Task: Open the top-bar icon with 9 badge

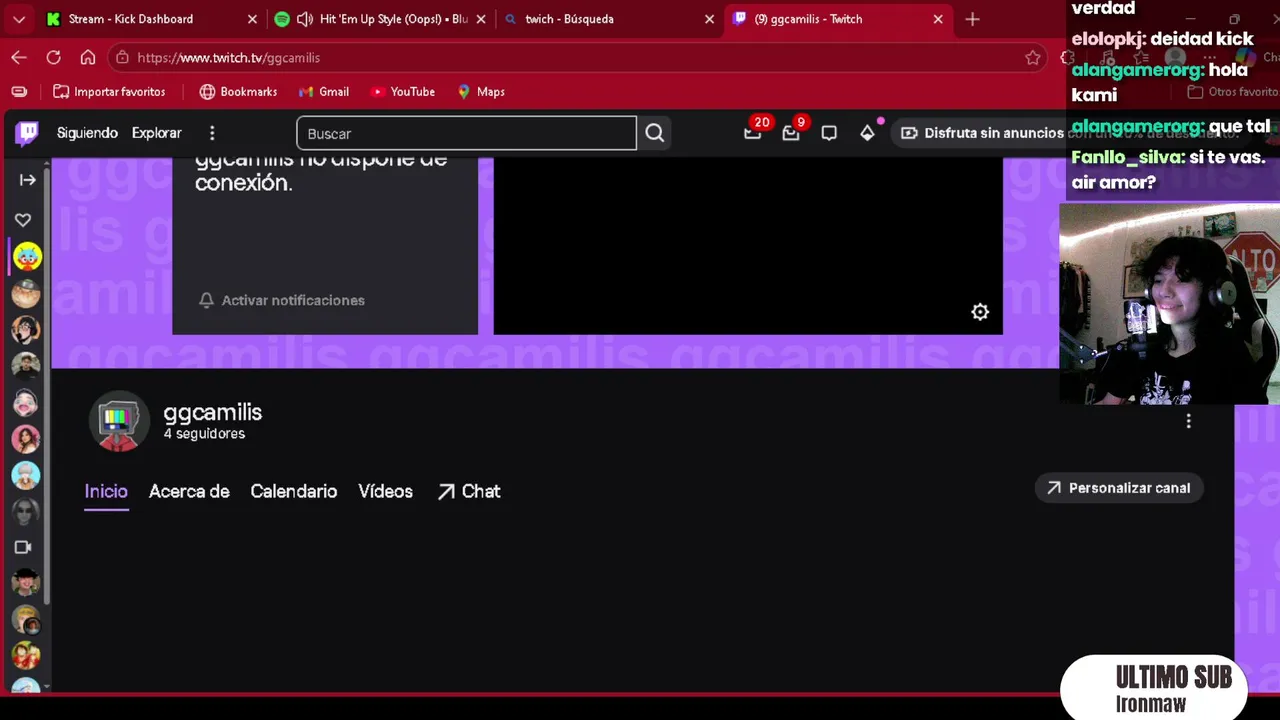Action: pos(791,133)
